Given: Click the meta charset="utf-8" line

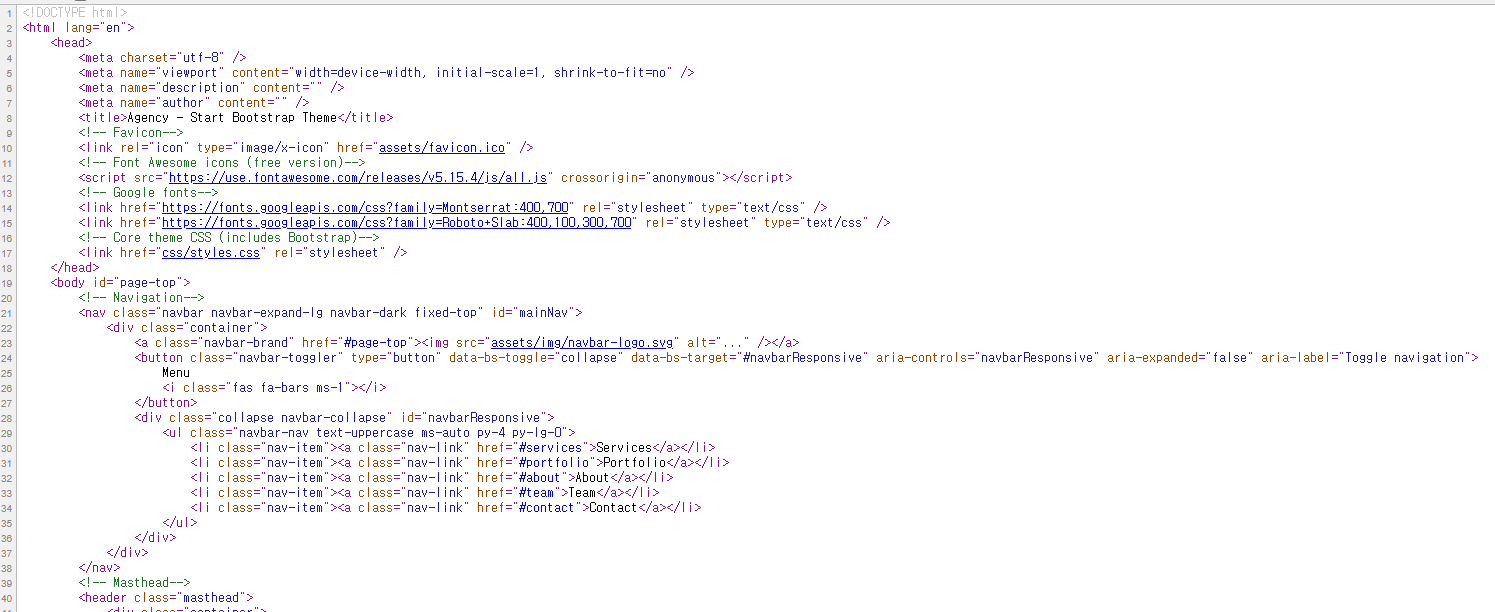Looking at the screenshot, I should point(162,58).
